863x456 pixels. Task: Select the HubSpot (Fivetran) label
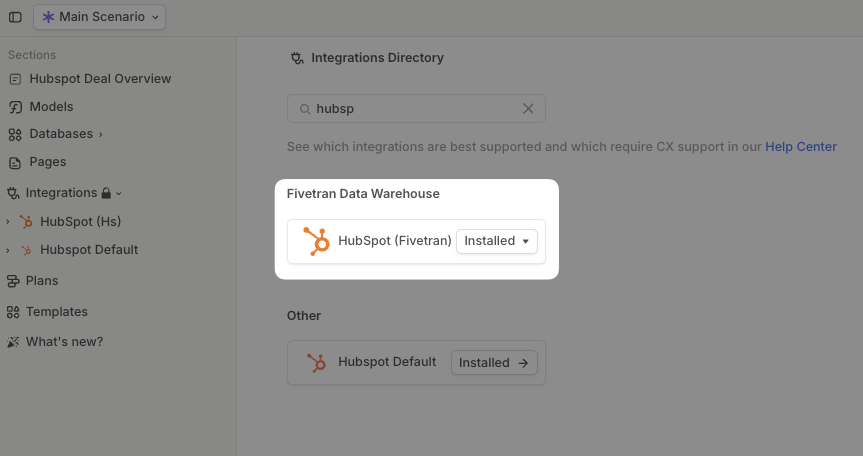tap(395, 240)
